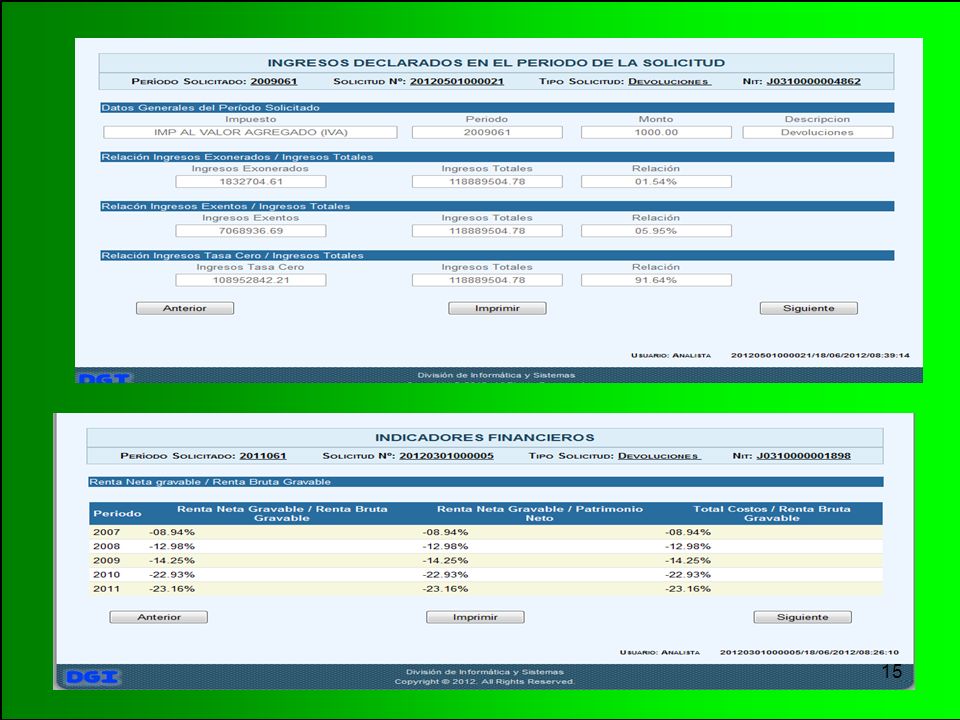
Task: Click Ingresos Exonerados field 1832704.61
Action: tap(251, 181)
